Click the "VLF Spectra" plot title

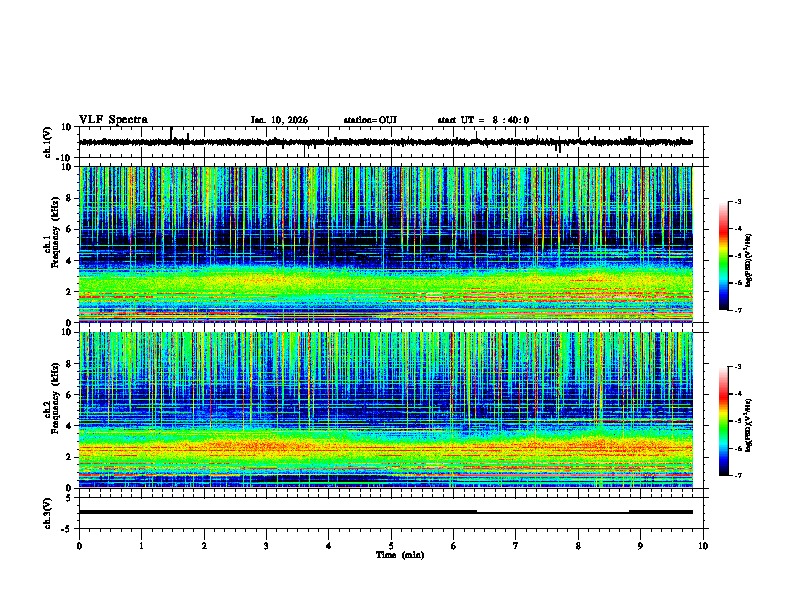click(x=113, y=120)
